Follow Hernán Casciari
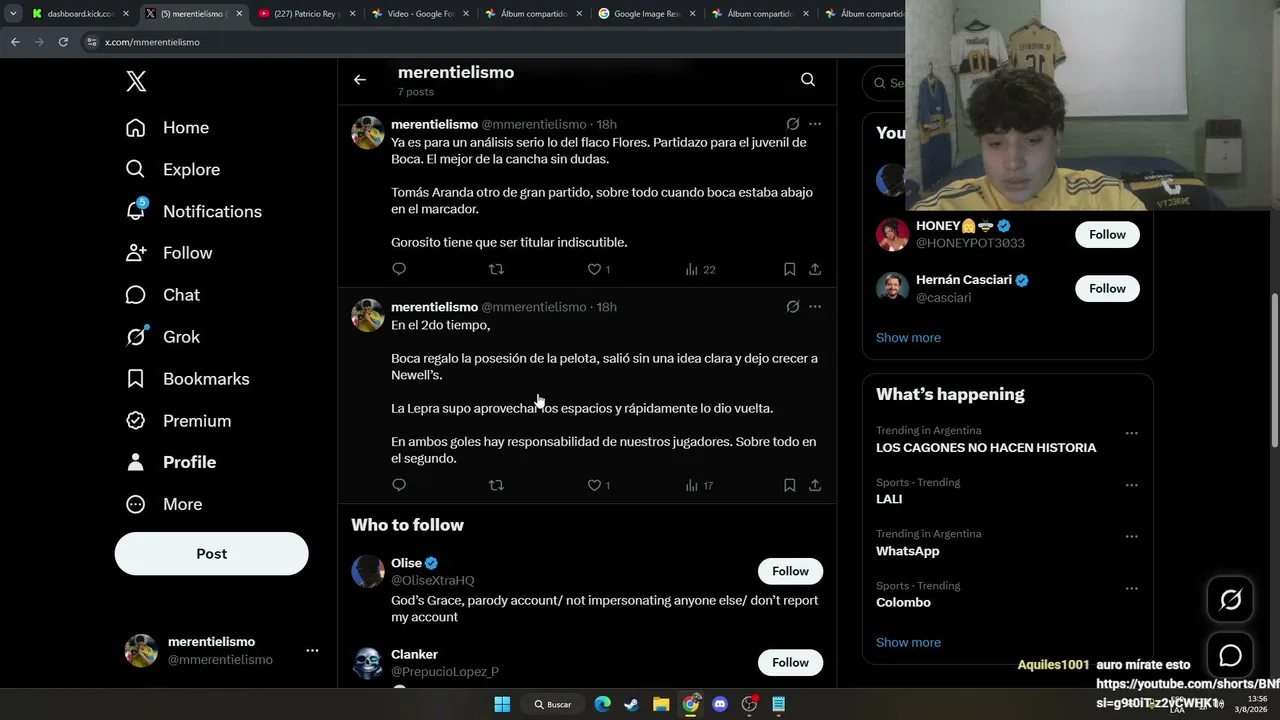 point(1107,288)
